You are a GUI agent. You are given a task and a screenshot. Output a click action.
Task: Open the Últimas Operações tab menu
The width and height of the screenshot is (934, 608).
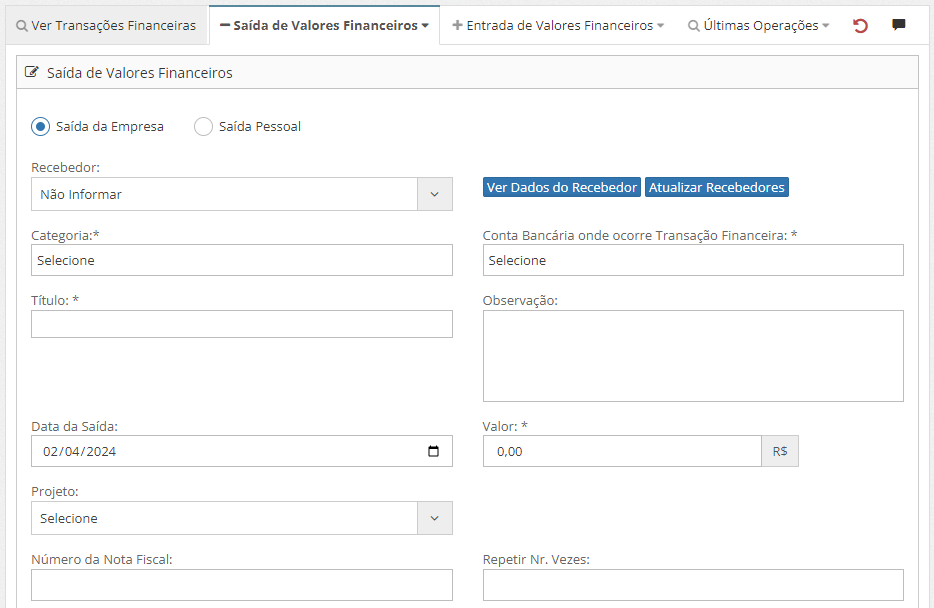(x=758, y=25)
